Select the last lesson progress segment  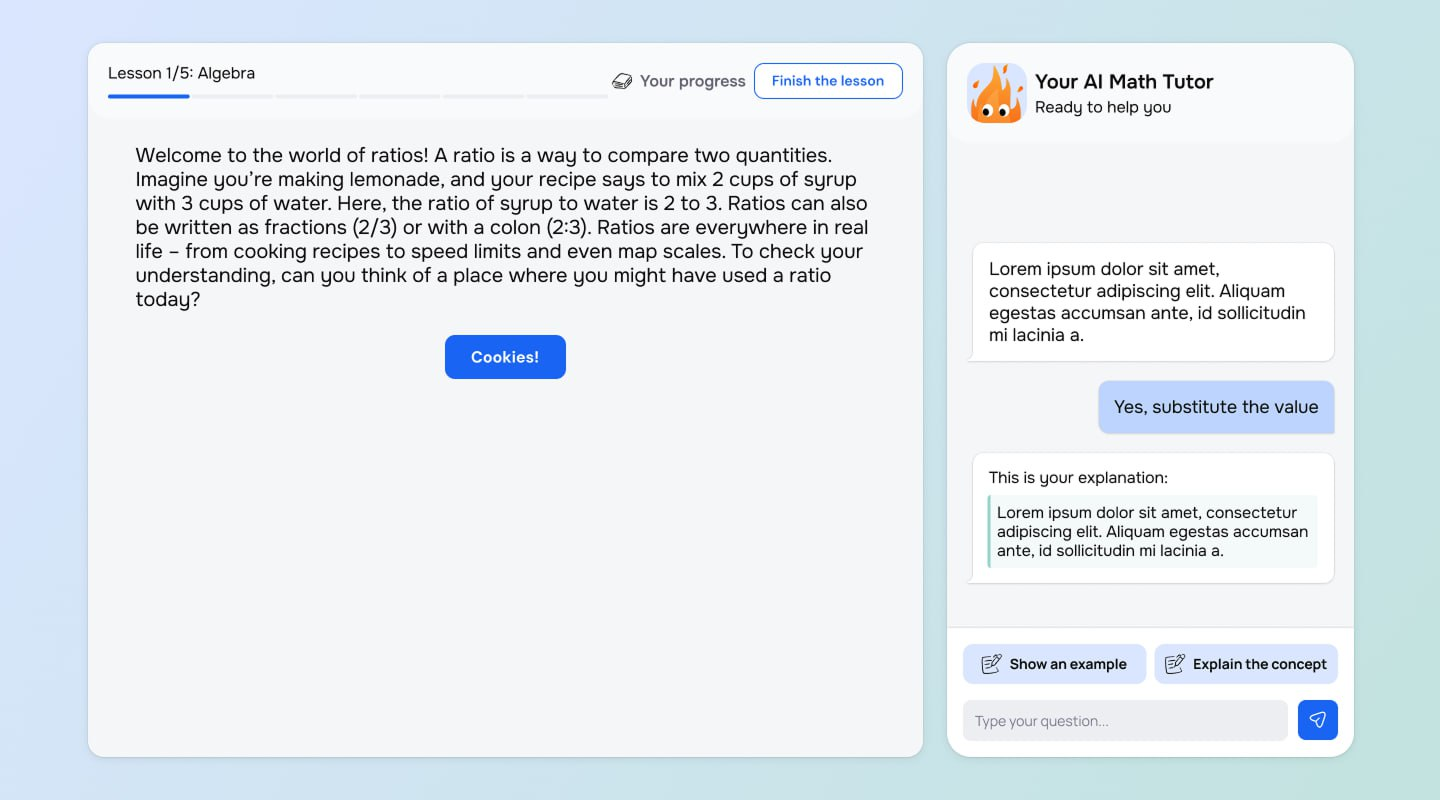(566, 97)
